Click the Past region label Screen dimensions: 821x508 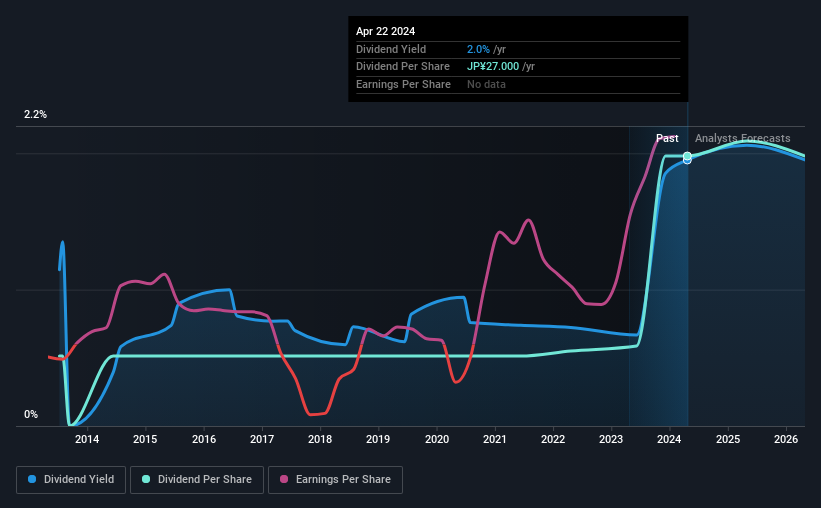[667, 138]
